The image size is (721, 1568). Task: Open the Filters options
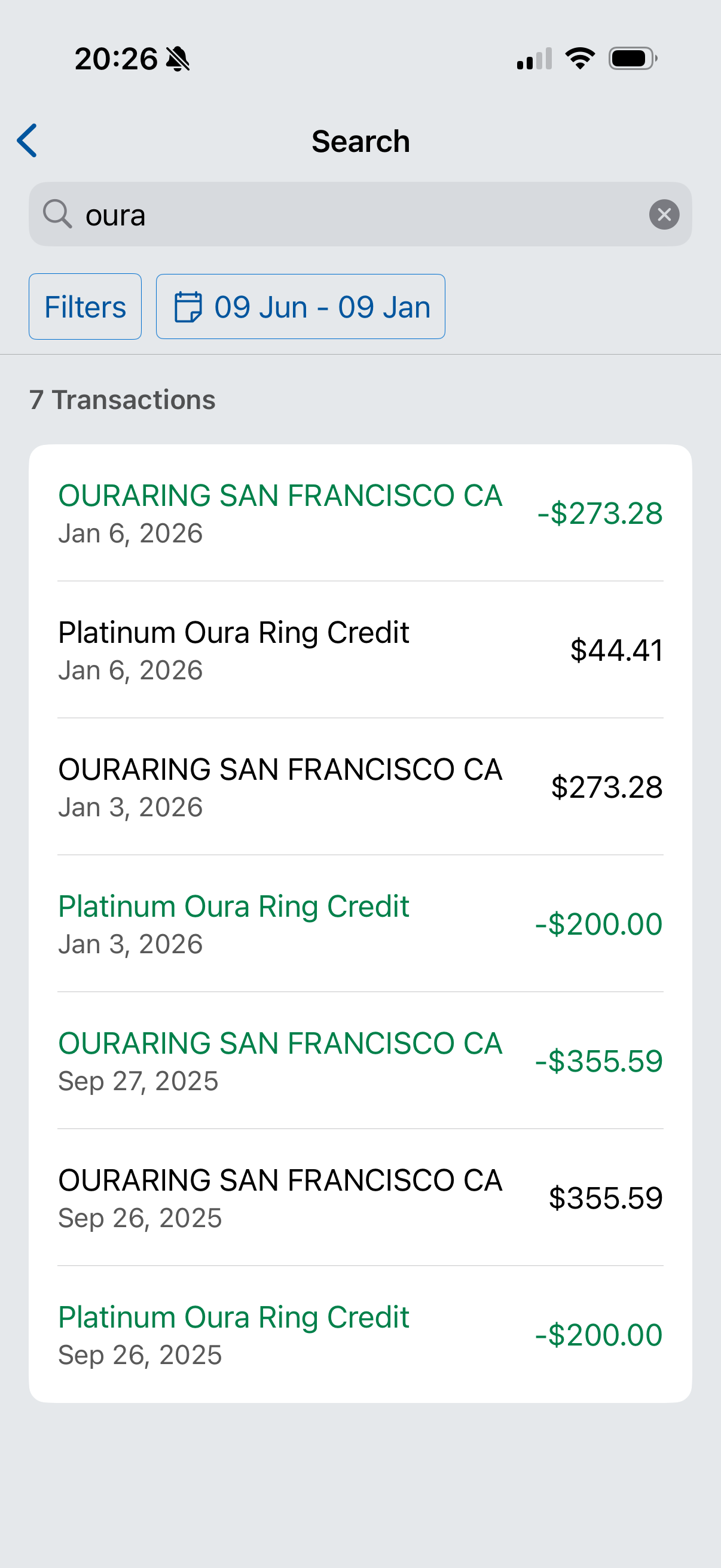85,307
